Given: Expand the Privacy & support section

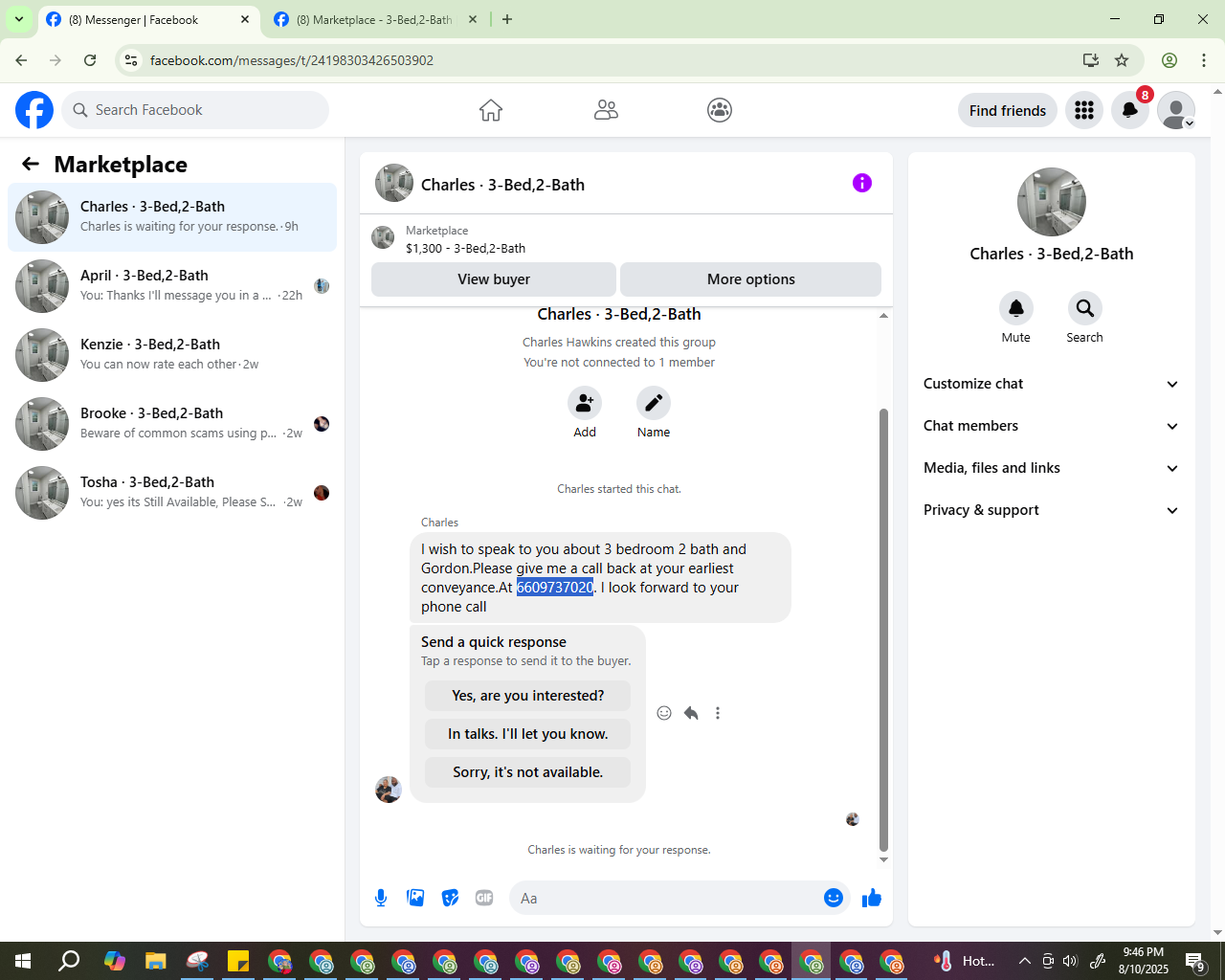Looking at the screenshot, I should click(1052, 510).
